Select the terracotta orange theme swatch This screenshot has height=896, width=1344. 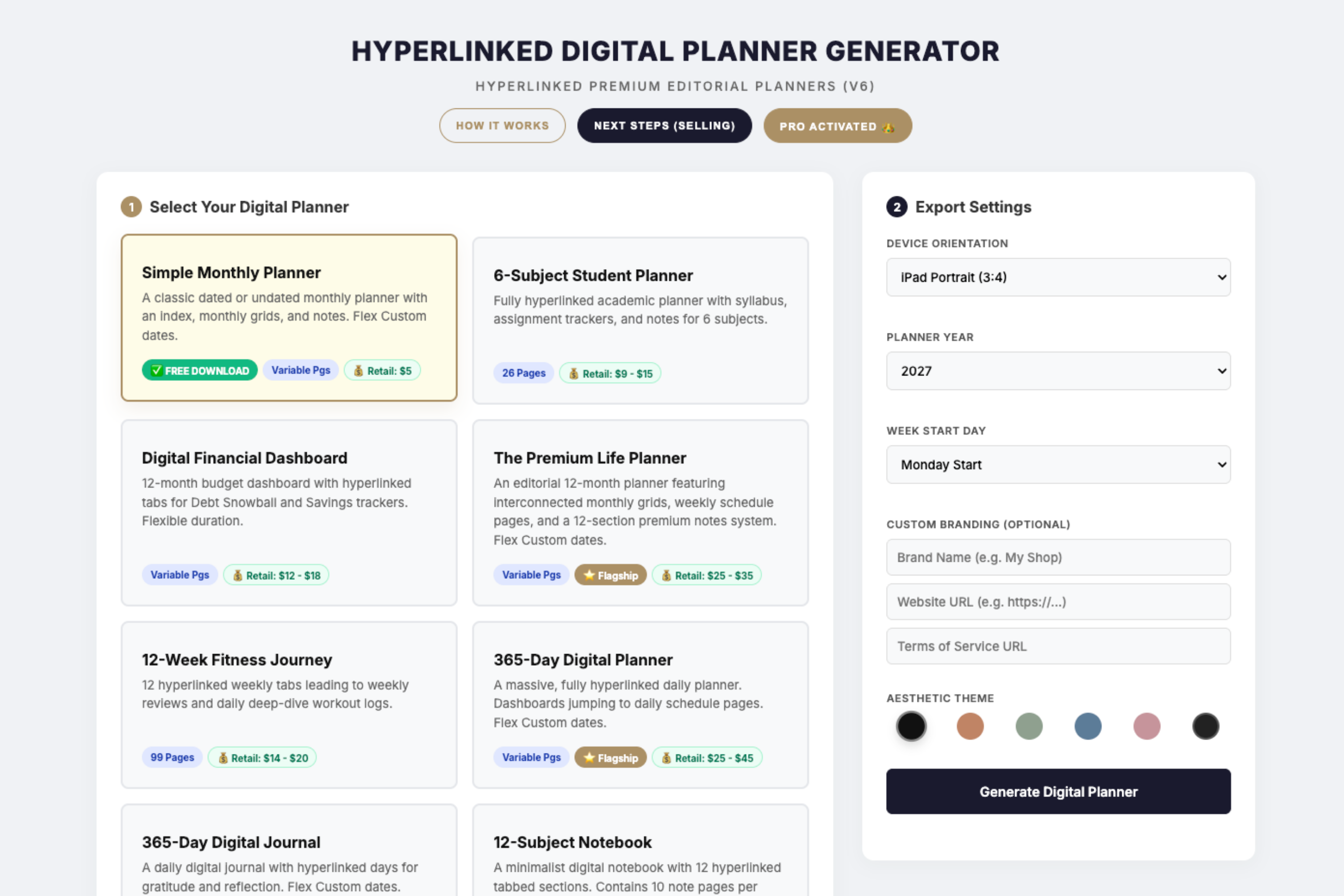pos(970,726)
